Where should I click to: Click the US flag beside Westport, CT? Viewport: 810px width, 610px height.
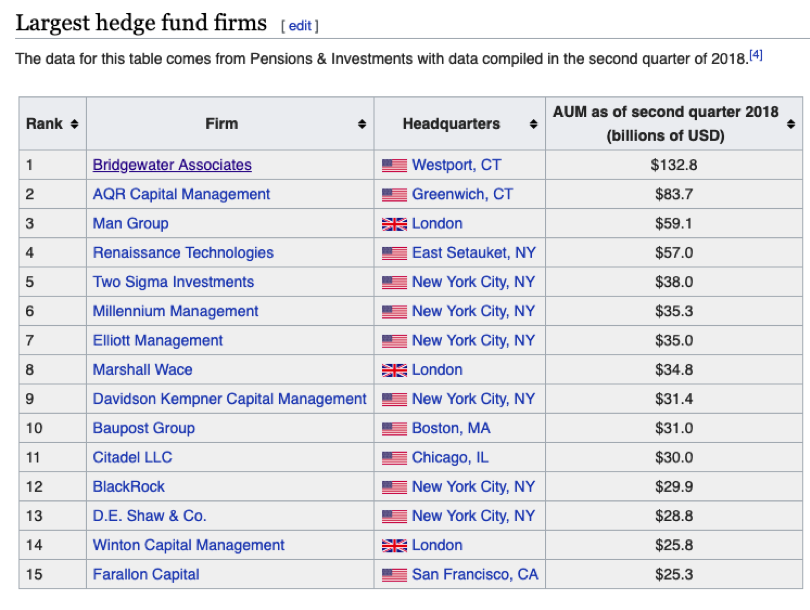tap(394, 165)
